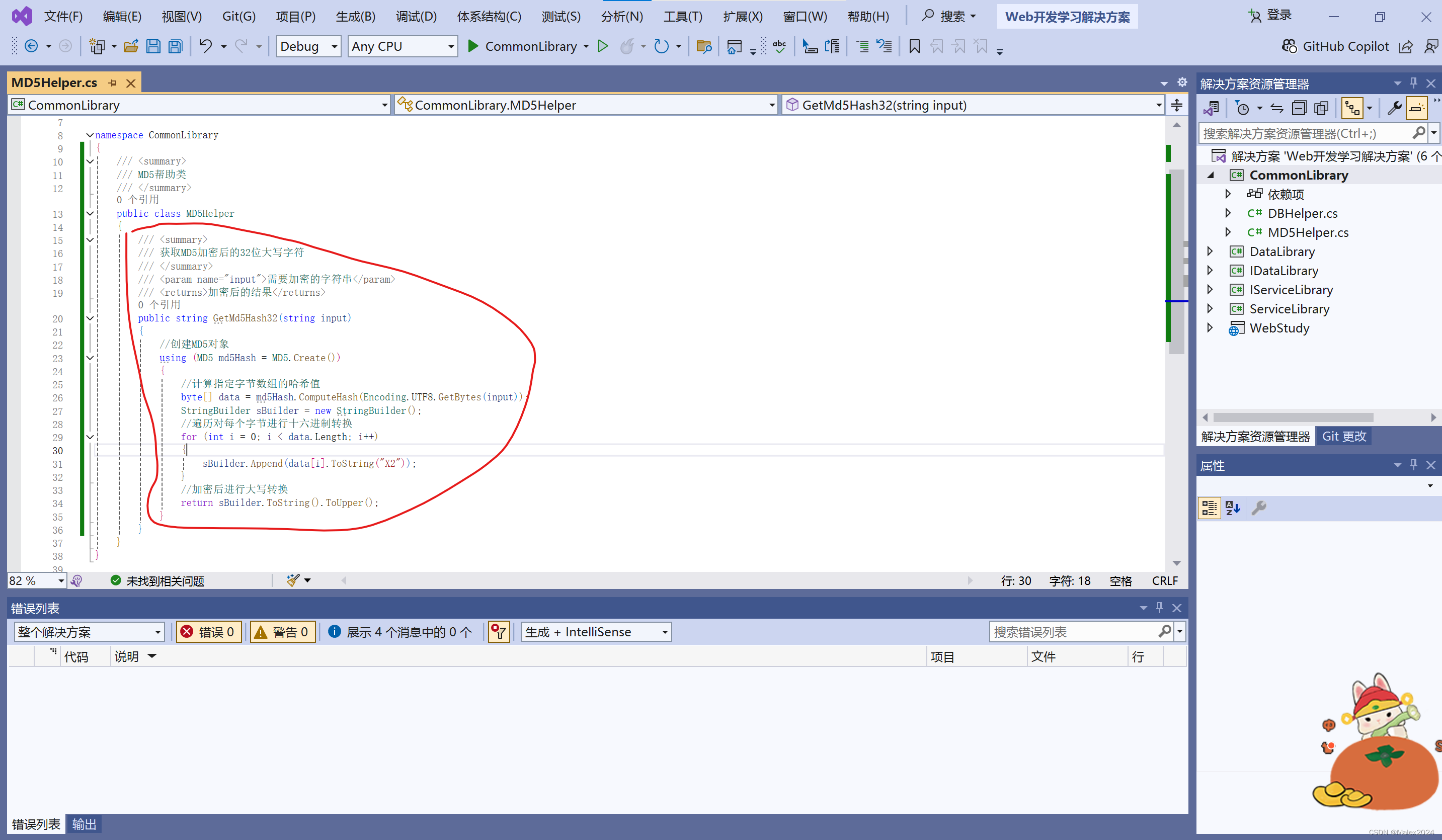1442x840 pixels.
Task: Switch to Git 更改 panel tab
Action: tap(1343, 436)
